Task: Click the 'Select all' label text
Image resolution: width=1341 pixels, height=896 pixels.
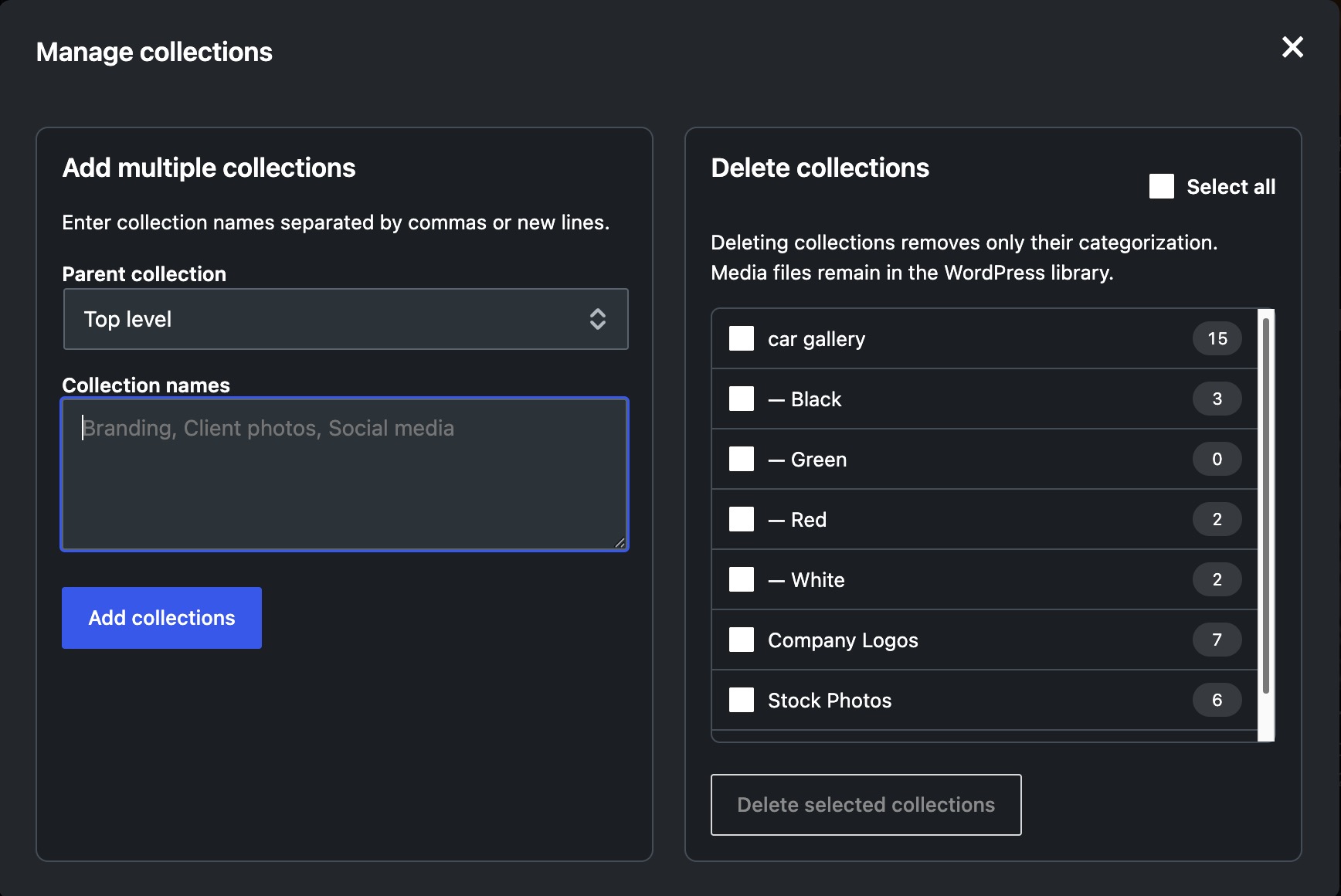Action: click(x=1231, y=187)
